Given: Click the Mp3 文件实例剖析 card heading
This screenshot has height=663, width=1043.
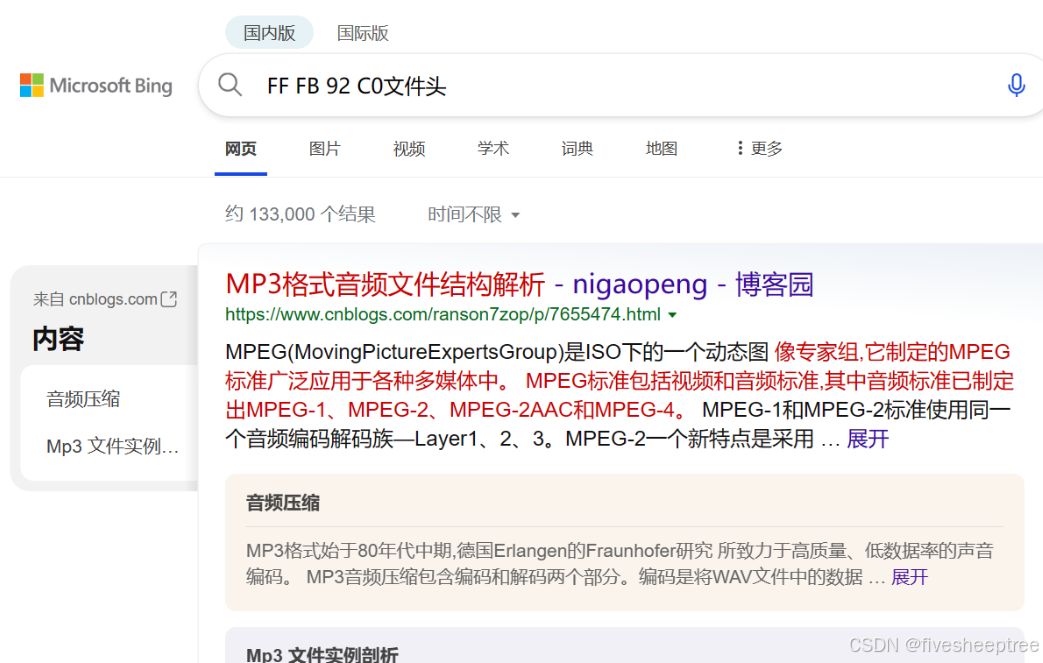Looking at the screenshot, I should point(322,654).
